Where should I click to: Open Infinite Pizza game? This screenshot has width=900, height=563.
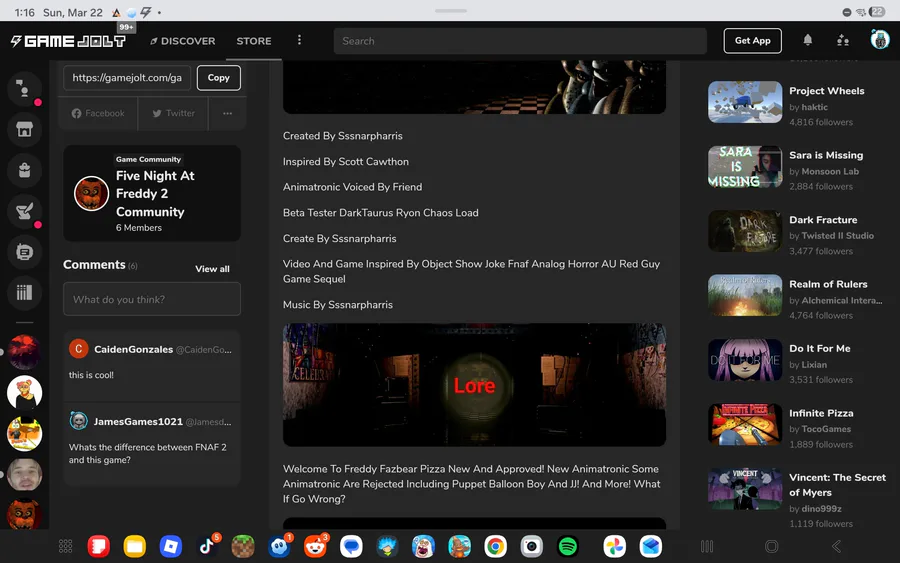point(821,413)
